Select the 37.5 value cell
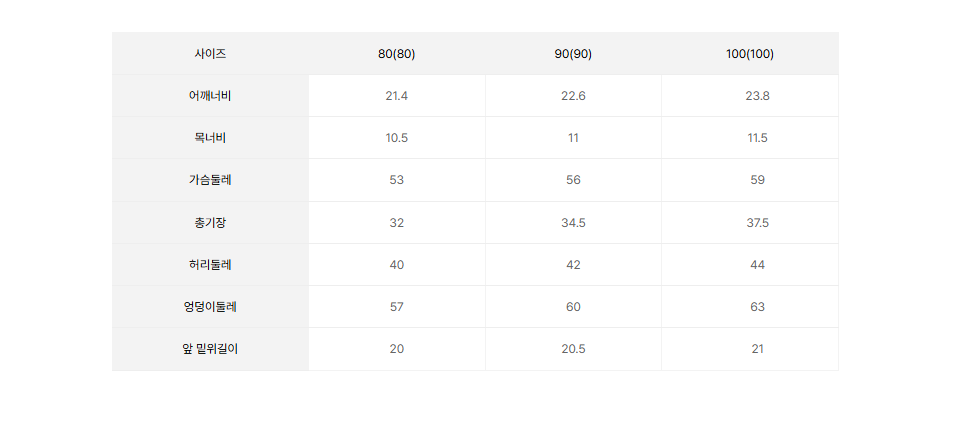This screenshot has width=977, height=431. click(757, 222)
